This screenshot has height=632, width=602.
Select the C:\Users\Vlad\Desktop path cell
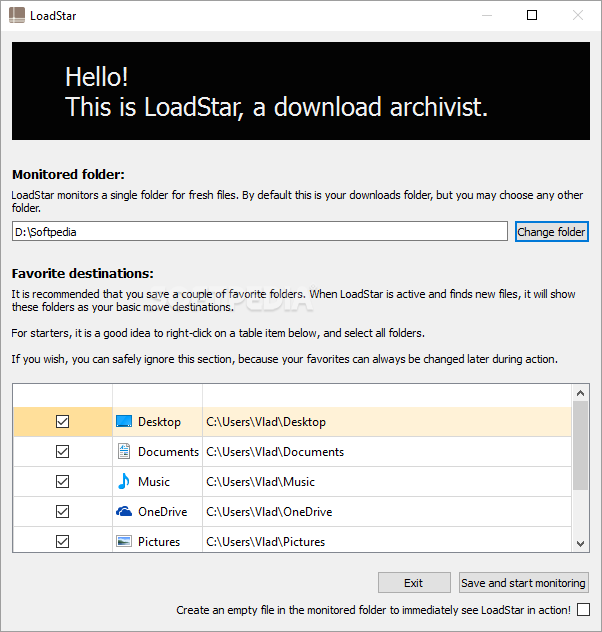pyautogui.click(x=387, y=422)
